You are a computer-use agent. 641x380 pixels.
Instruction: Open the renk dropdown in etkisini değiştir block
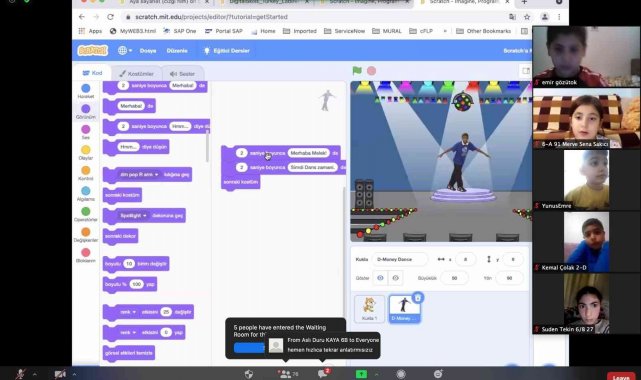(x=128, y=312)
